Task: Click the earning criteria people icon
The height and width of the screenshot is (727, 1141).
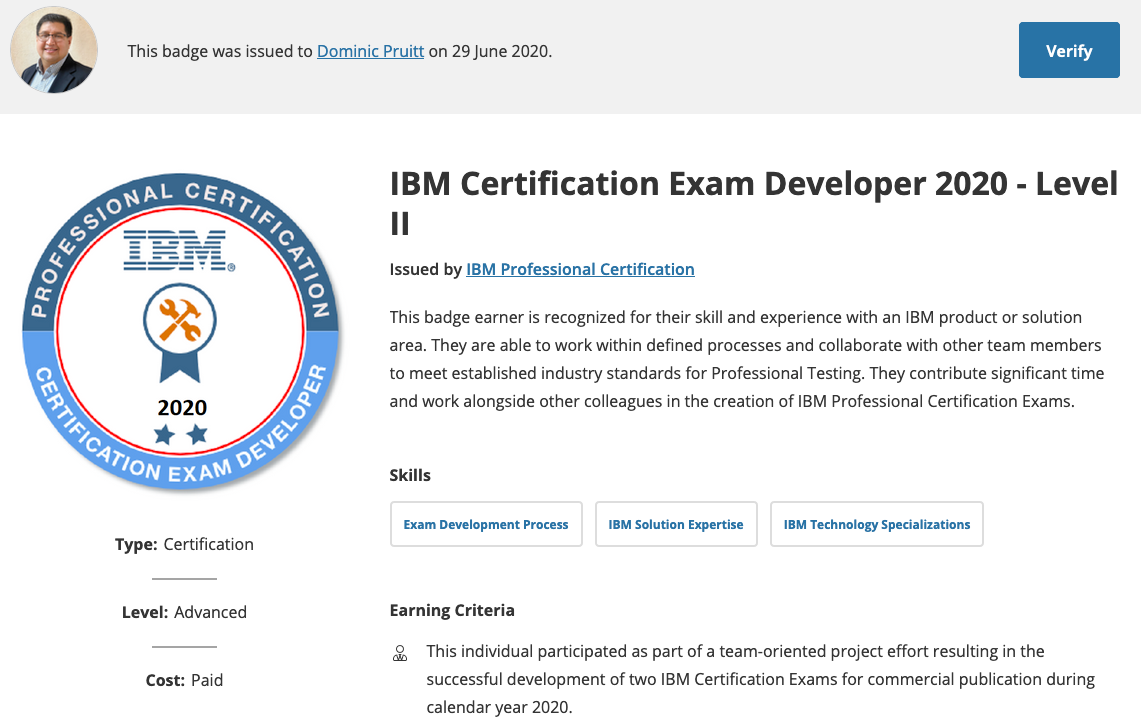Action: click(x=400, y=655)
